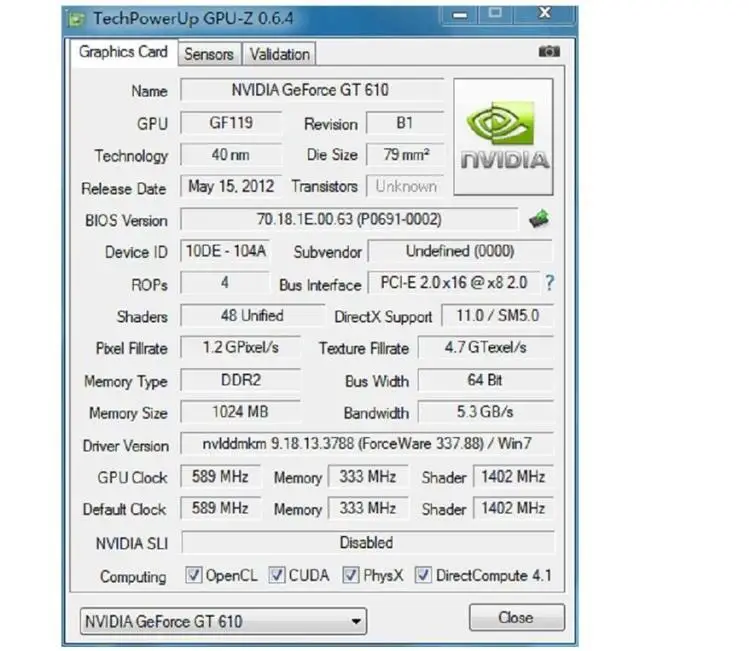Screen dimensions: 749x651
Task: Open the NVIDIA GeForce GT 610 dropdown
Action: (x=223, y=621)
